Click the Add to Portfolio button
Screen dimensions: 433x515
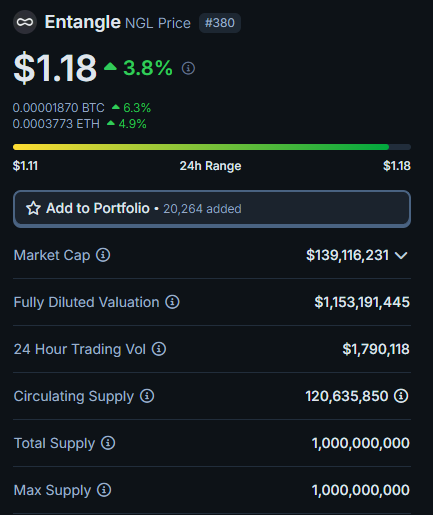[212, 209]
